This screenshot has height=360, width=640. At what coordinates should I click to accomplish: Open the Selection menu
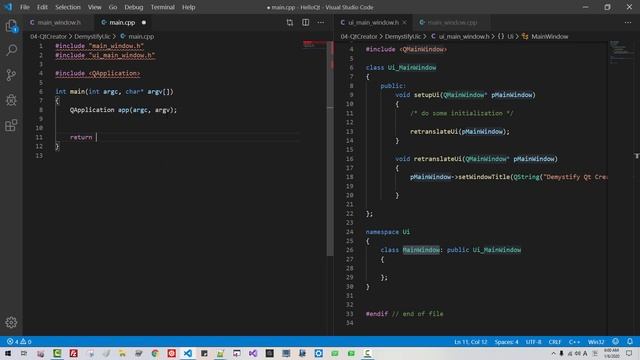click(68, 7)
